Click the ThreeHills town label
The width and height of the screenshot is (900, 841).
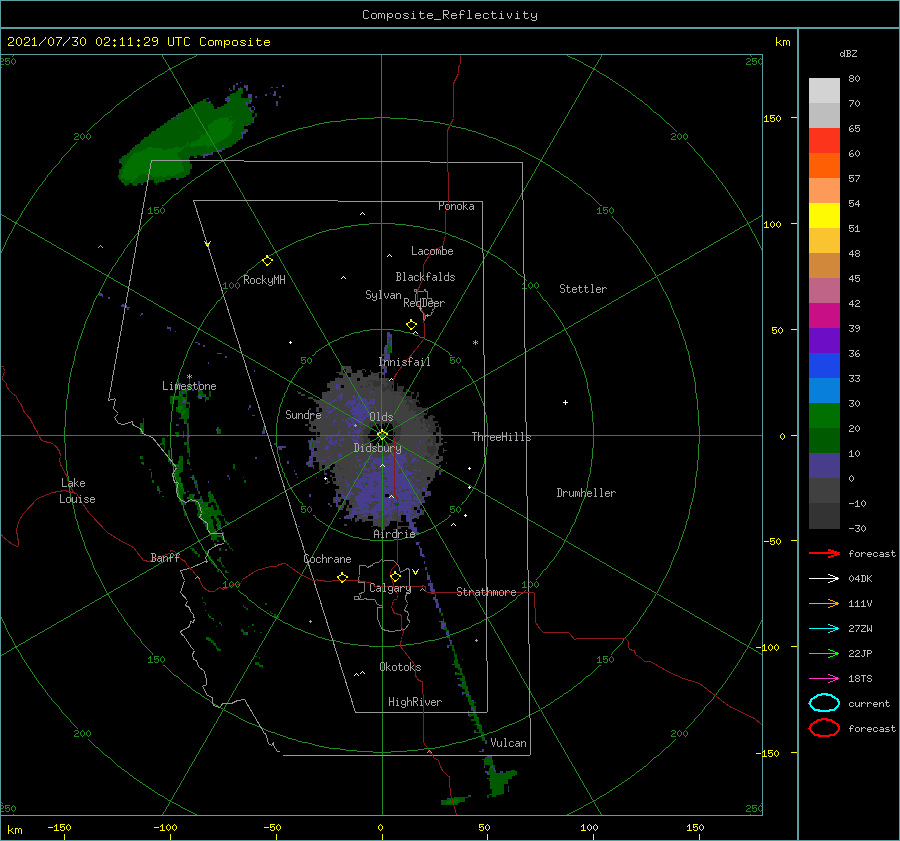click(502, 437)
